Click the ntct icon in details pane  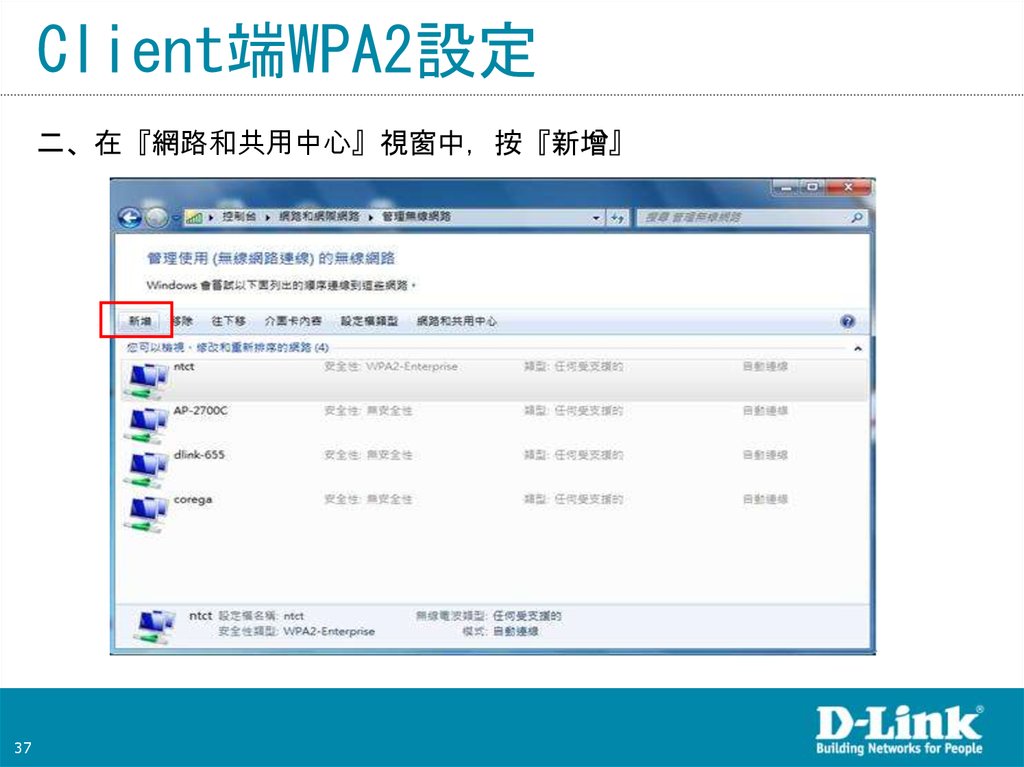pos(154,626)
